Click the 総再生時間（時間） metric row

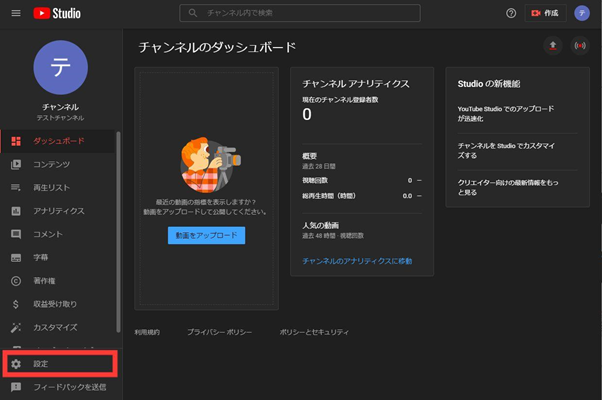(x=362, y=196)
